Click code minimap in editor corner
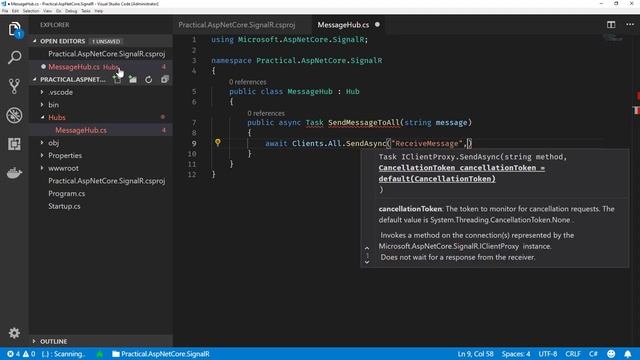Viewport: 640px width, 360px height. pyautogui.click(x=613, y=38)
